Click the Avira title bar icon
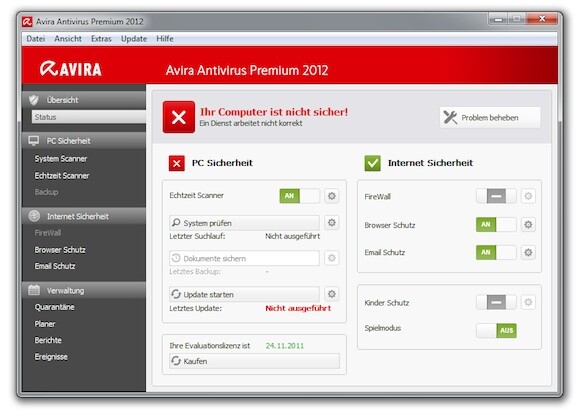The image size is (580, 411). 27,21
